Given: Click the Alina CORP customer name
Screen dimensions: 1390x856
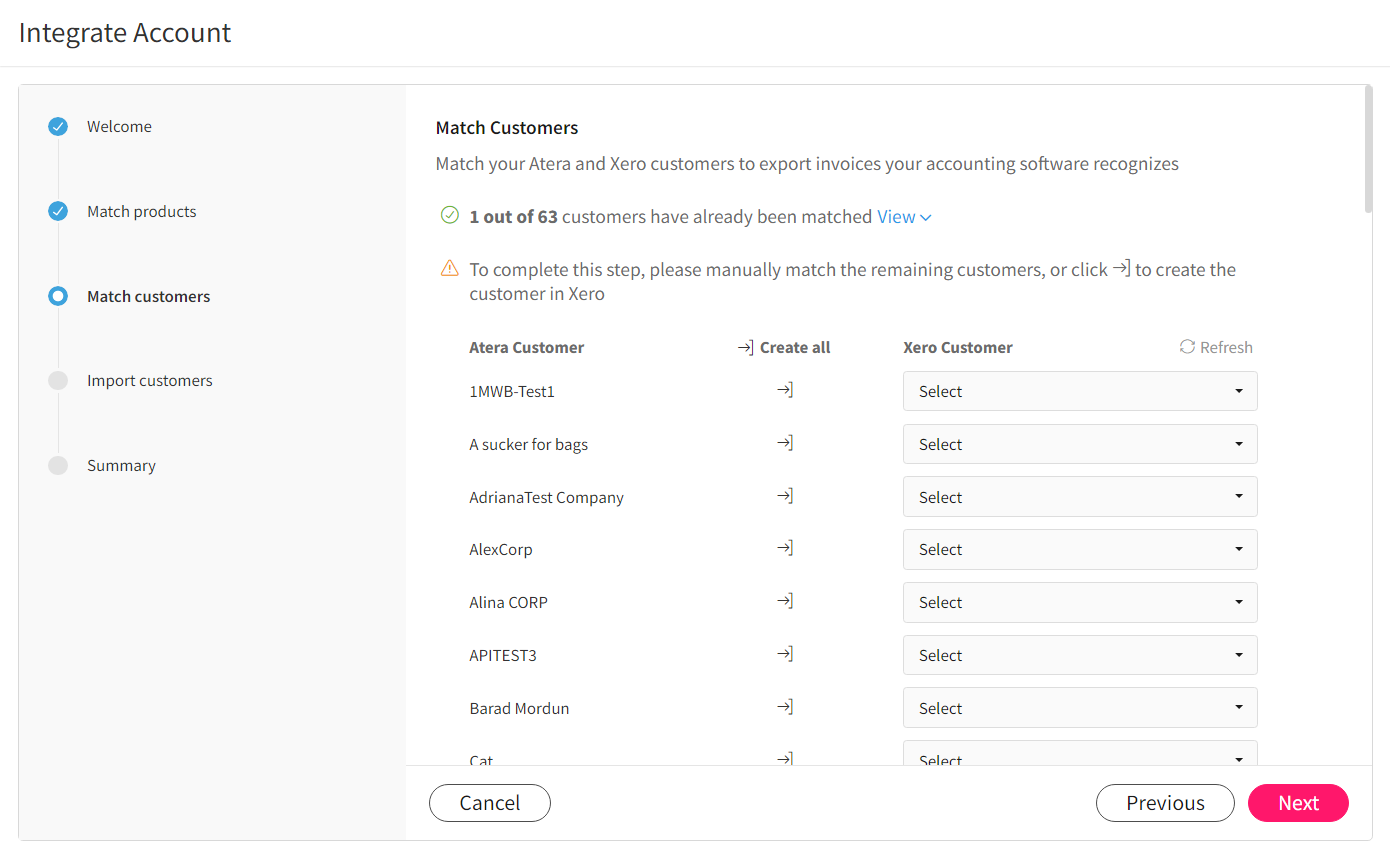Looking at the screenshot, I should tap(509, 603).
